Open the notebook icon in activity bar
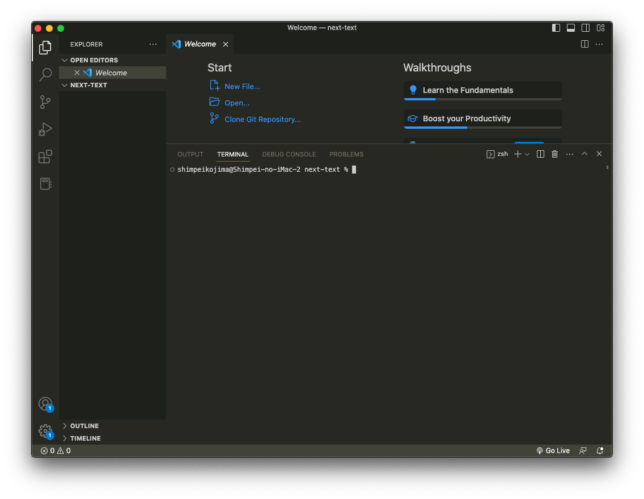 coord(45,184)
